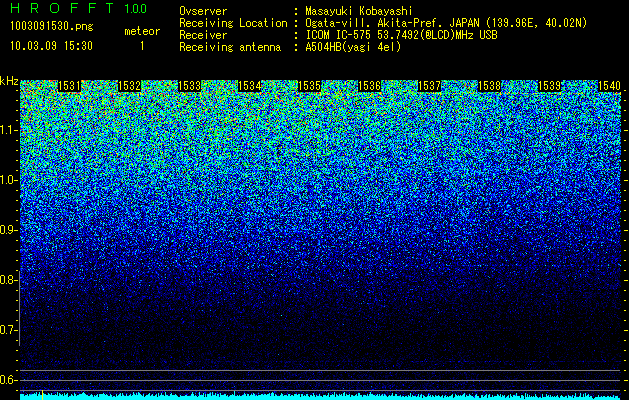Click the kHz axis unit label
Image resolution: width=629 pixels, height=400 pixels.
coord(9,81)
